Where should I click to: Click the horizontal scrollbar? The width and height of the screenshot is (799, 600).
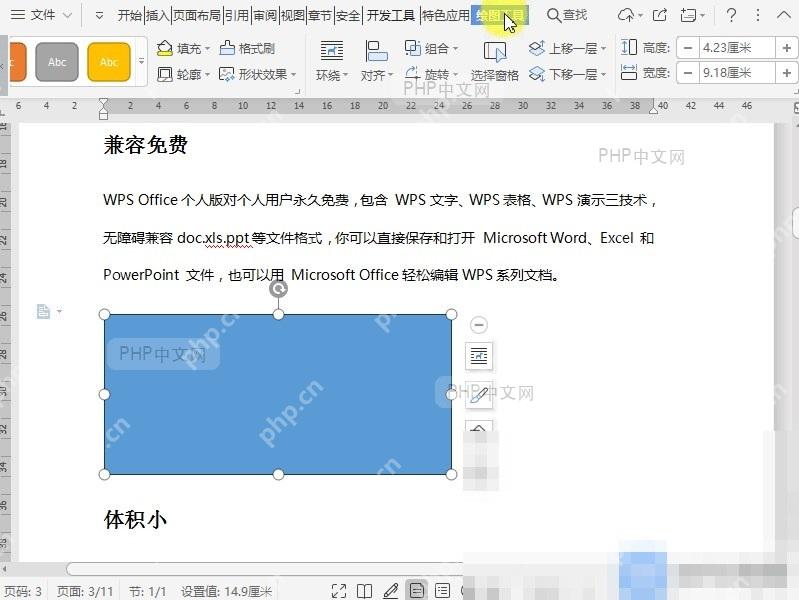click(265, 568)
